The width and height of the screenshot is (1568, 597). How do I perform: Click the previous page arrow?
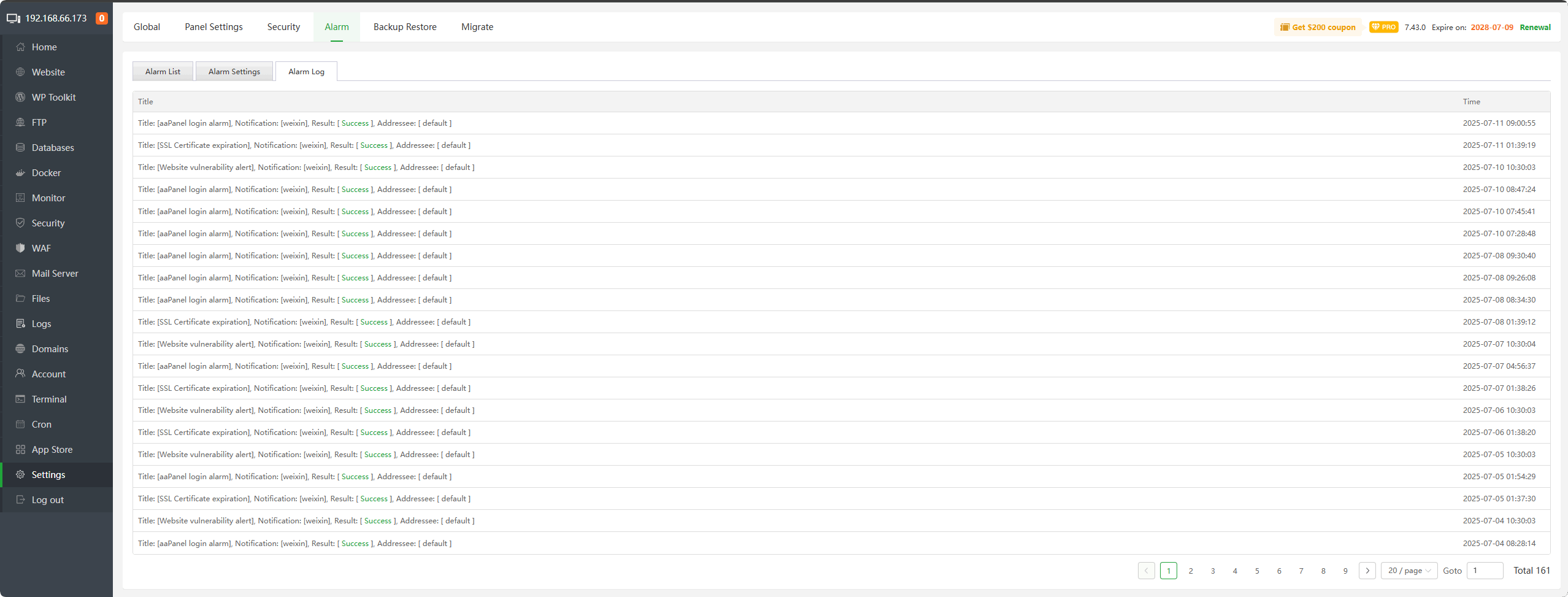click(x=1146, y=571)
